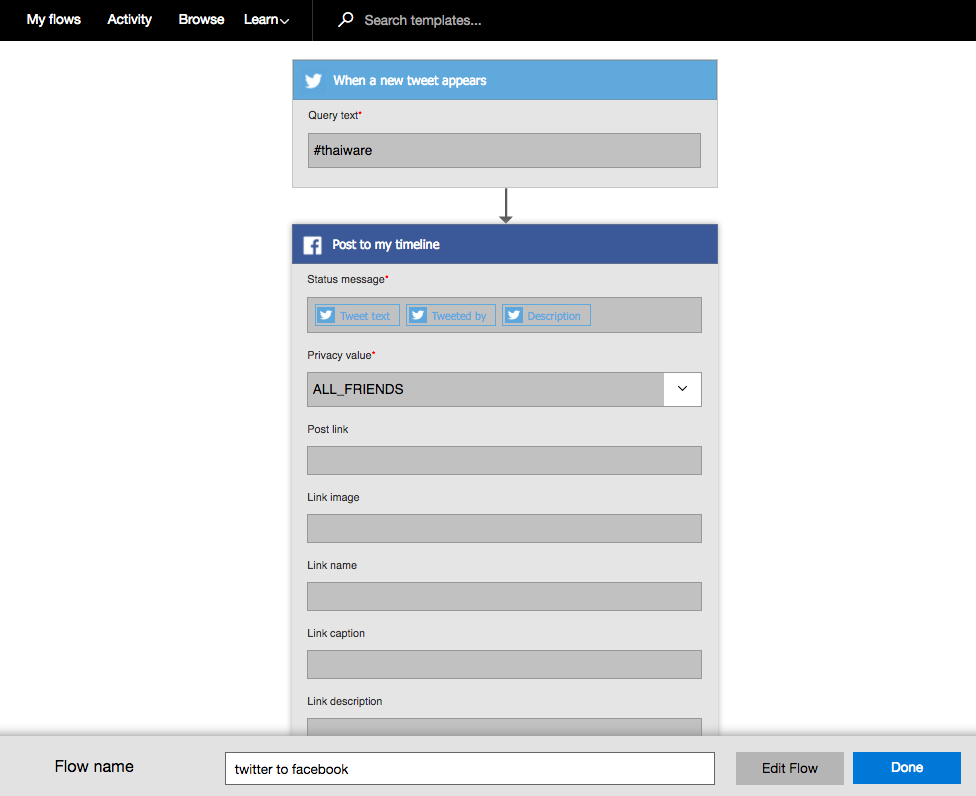Open the ALL_FRIENDS privacy combo box
The width and height of the screenshot is (976, 796).
tap(504, 389)
